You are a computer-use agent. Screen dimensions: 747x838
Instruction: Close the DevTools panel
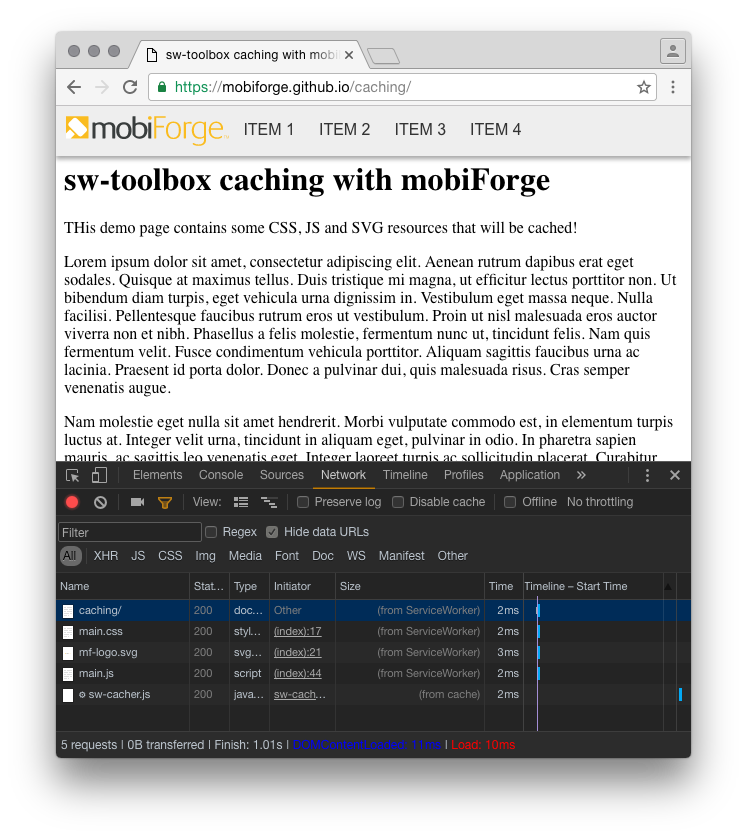(675, 475)
